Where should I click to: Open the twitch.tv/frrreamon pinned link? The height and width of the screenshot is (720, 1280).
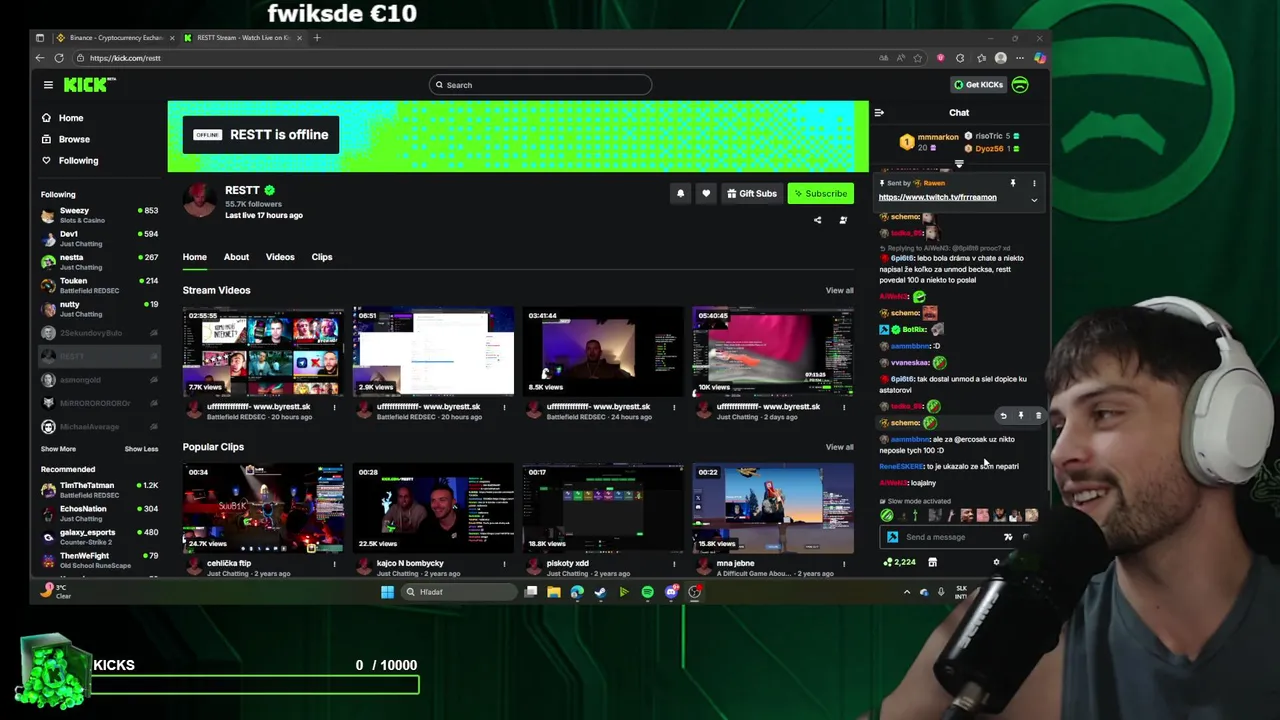click(937, 197)
